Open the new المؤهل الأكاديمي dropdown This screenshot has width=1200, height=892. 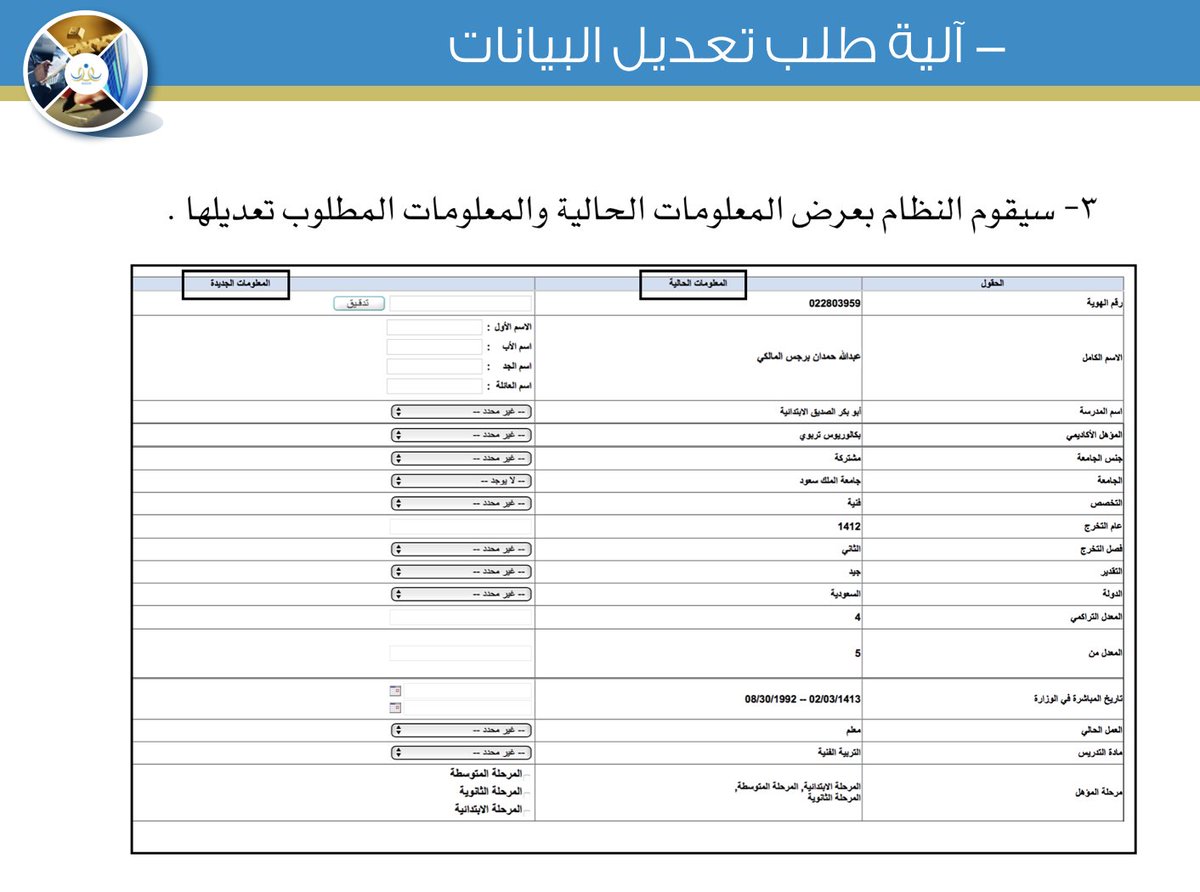click(461, 435)
